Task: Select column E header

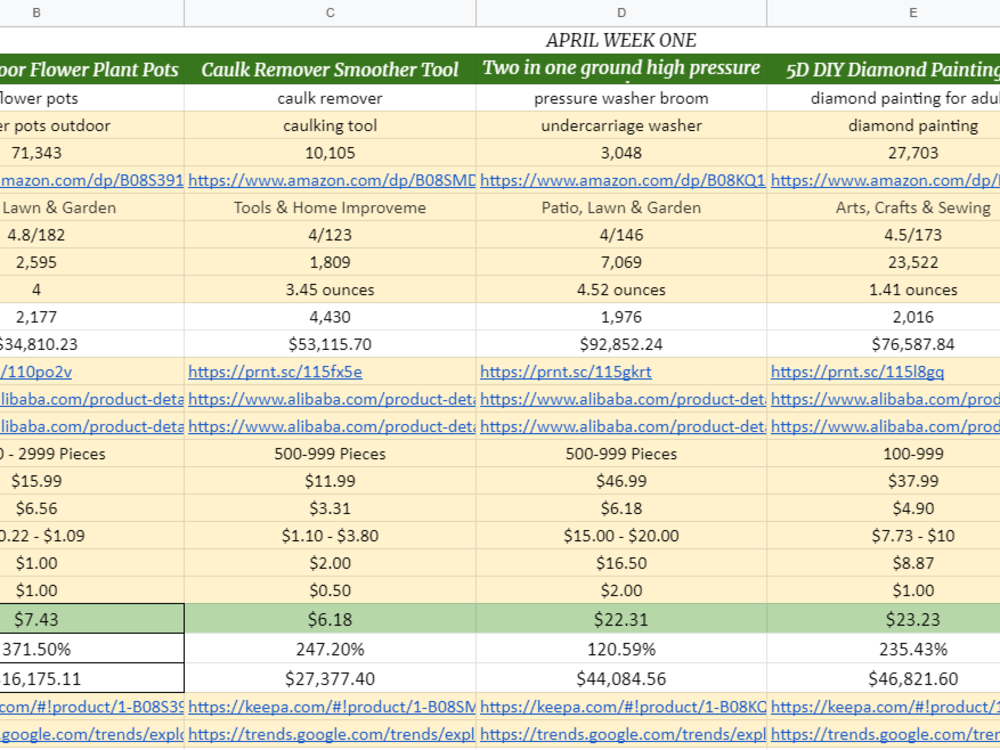Action: click(883, 13)
